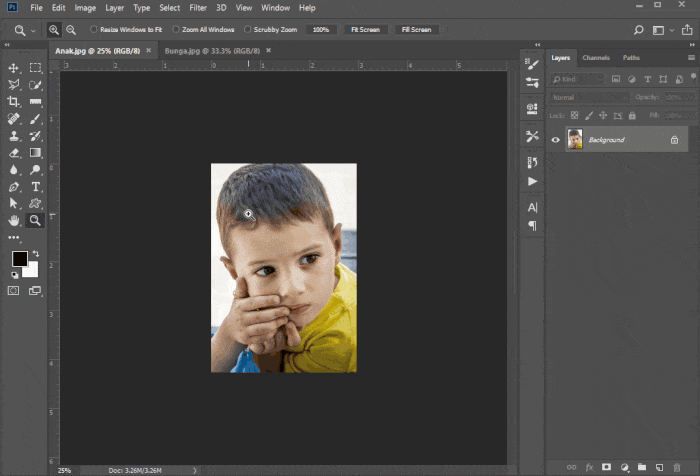The width and height of the screenshot is (700, 476).
Task: Open the Change Screen Mode options
Action: point(35,291)
